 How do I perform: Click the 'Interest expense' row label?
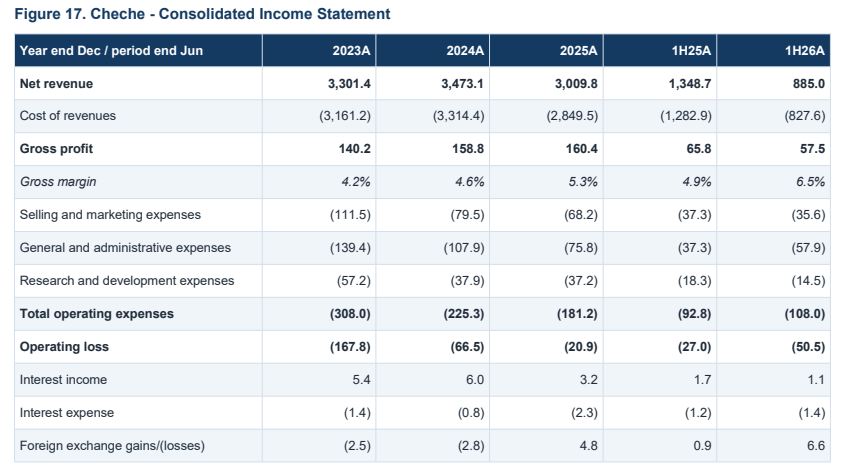pos(67,413)
